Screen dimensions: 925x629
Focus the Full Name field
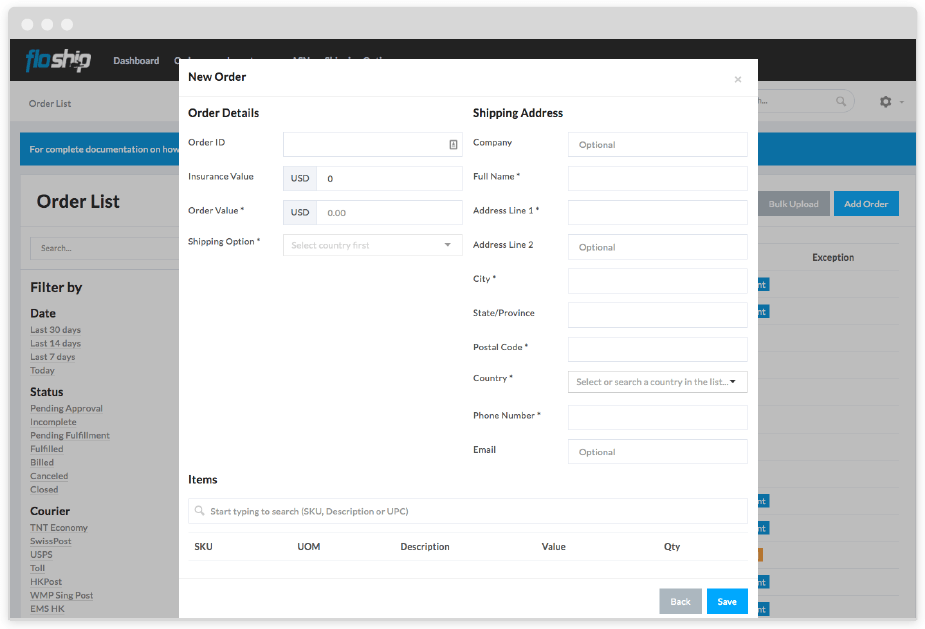point(657,179)
